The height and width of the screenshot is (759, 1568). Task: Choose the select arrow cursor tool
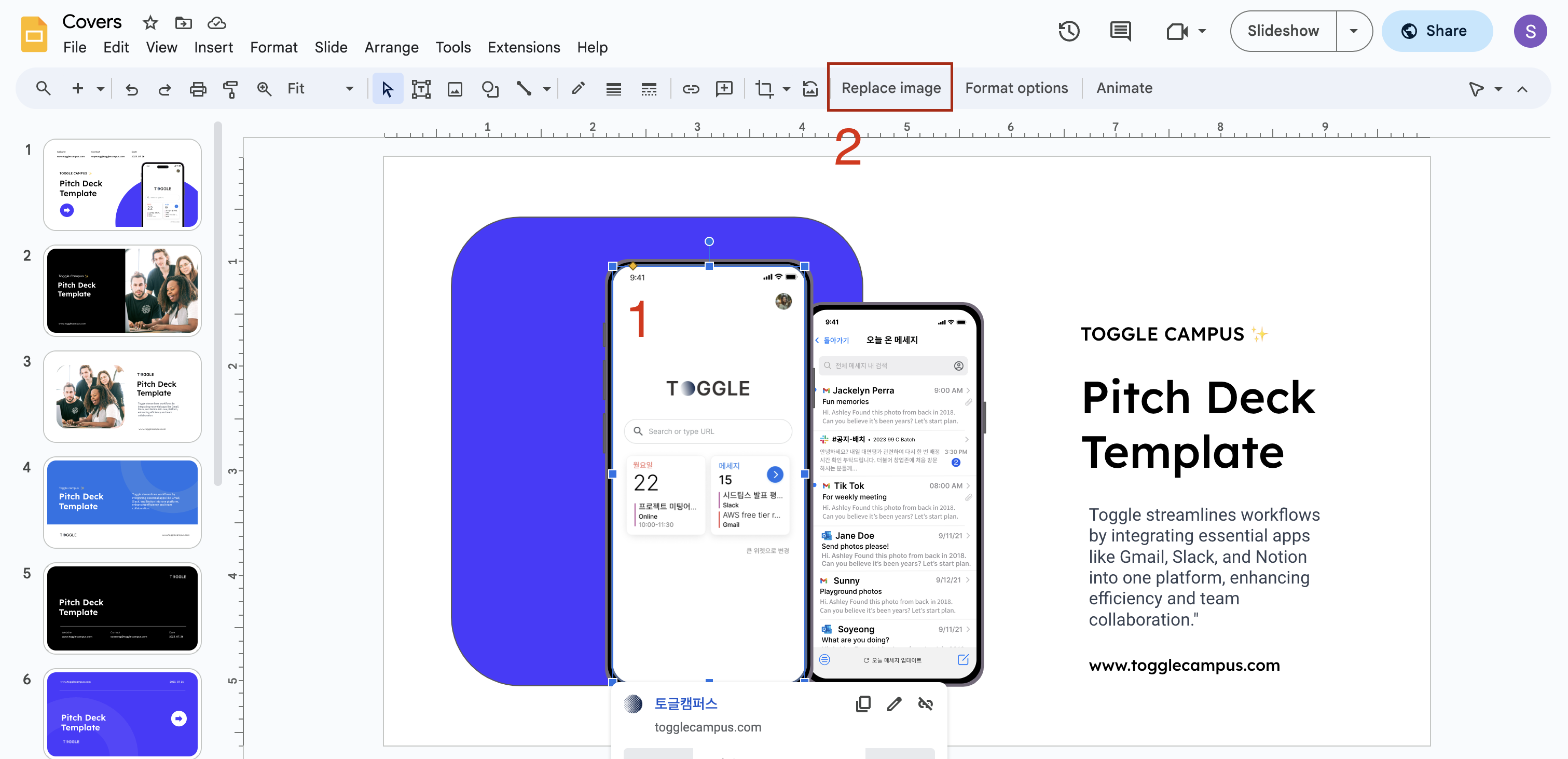(x=388, y=89)
